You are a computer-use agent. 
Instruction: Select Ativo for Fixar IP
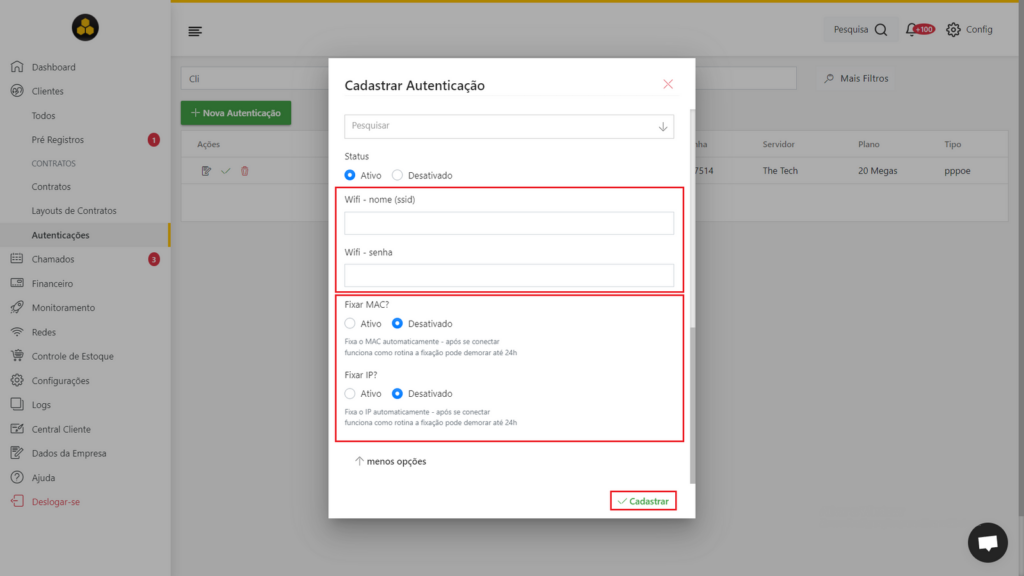coord(350,393)
